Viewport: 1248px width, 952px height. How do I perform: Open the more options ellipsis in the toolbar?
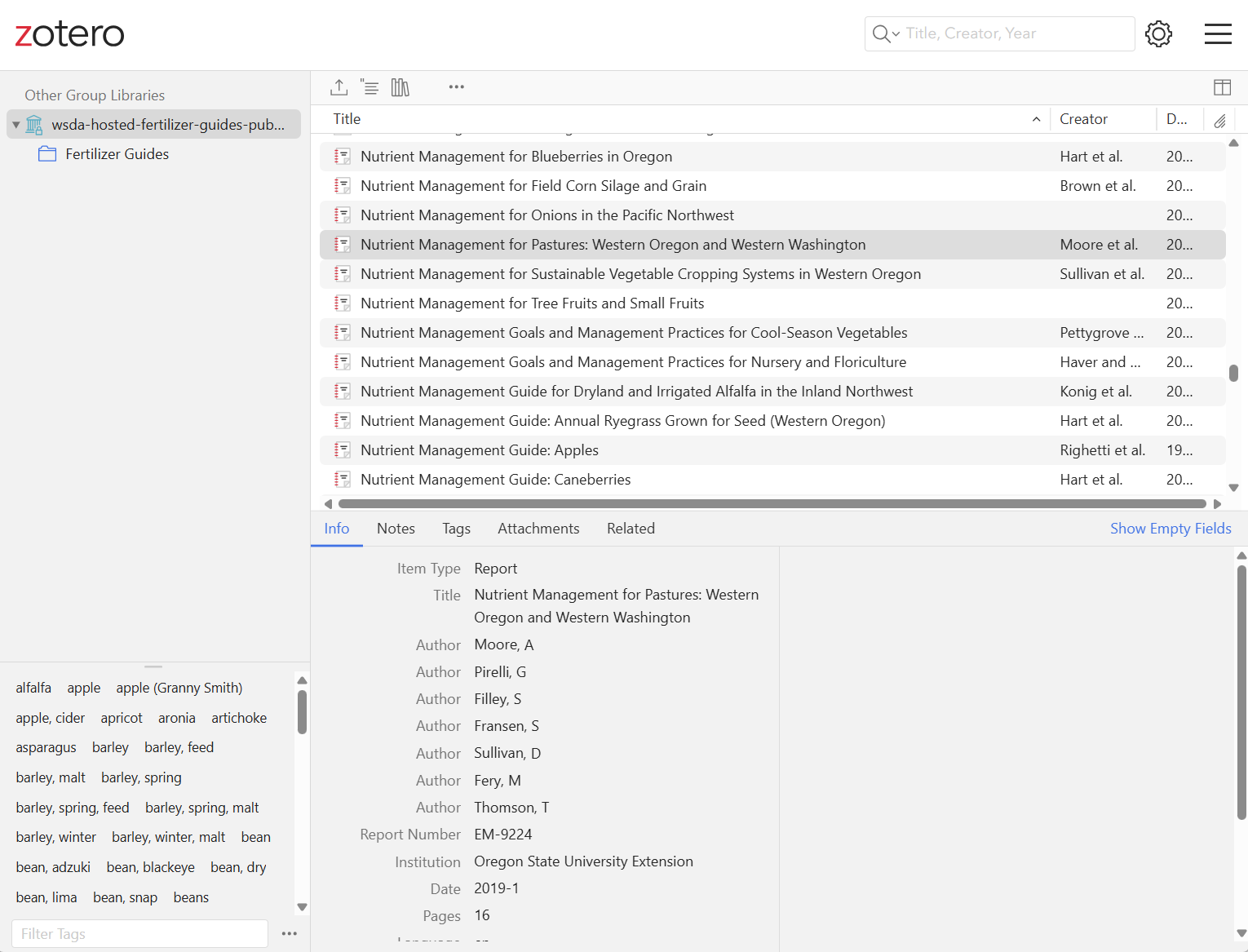pos(456,86)
